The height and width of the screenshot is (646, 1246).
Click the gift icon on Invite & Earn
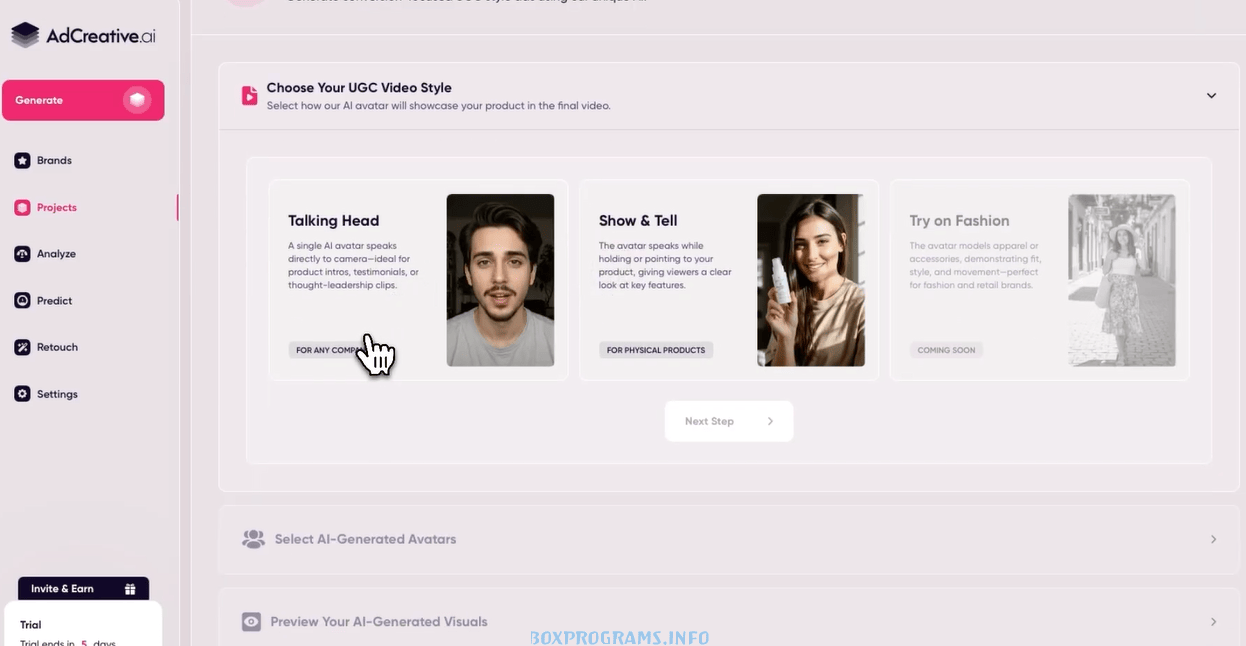(130, 589)
